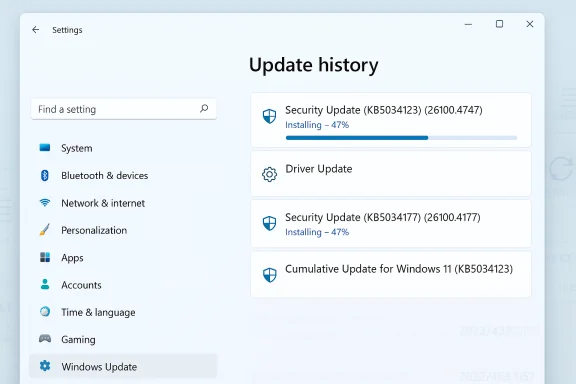
Task: Select the System monitor icon
Action: 45,148
